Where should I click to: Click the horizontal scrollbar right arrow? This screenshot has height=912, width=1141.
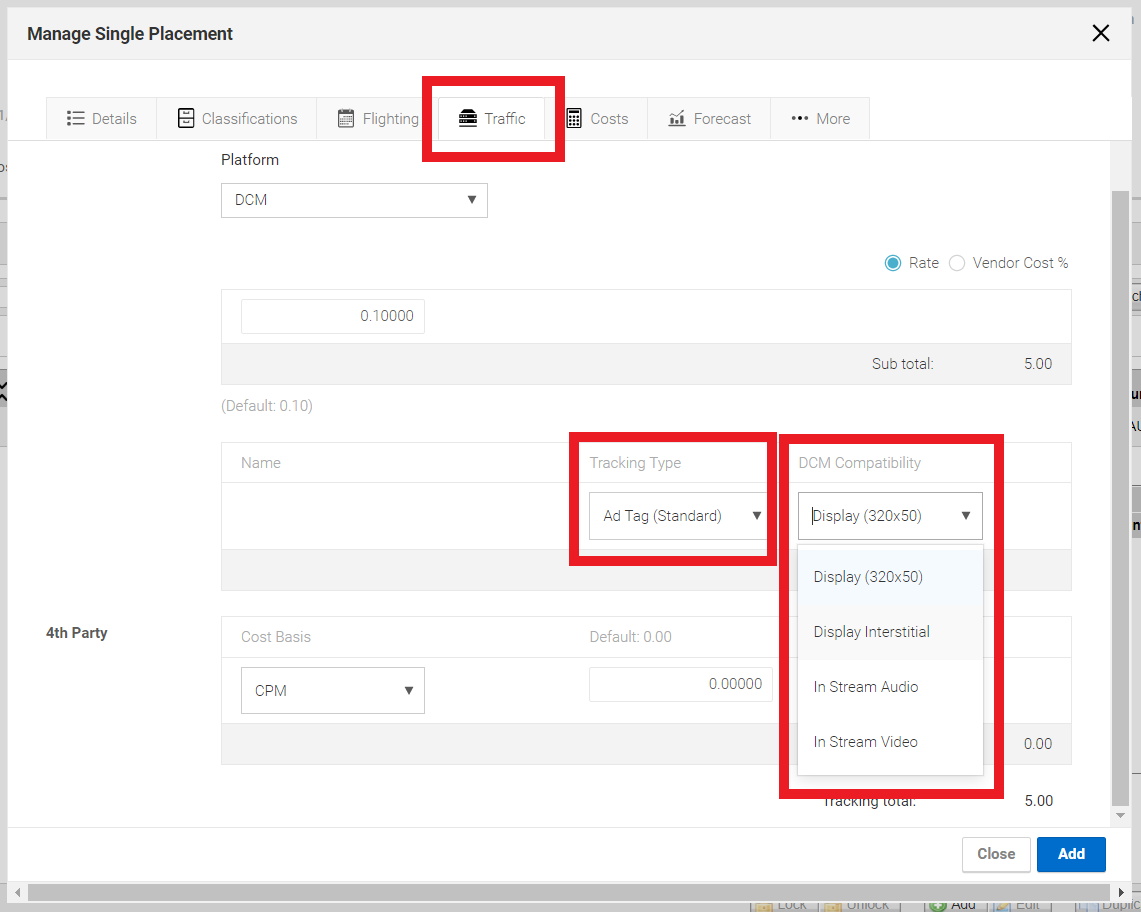pyautogui.click(x=1121, y=892)
